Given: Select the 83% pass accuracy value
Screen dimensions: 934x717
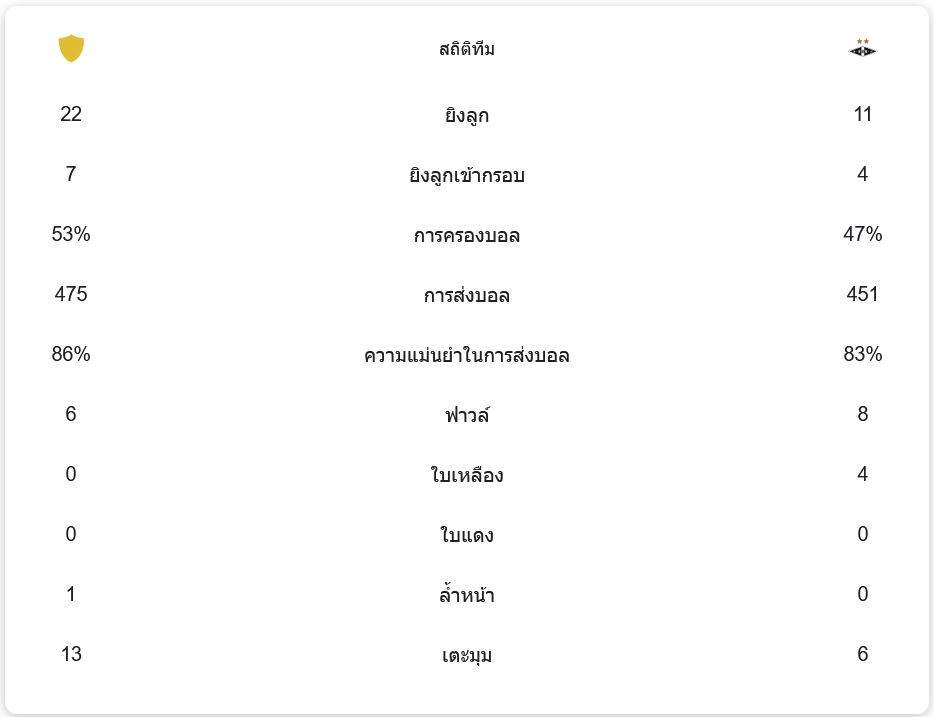Looking at the screenshot, I should coord(863,354).
